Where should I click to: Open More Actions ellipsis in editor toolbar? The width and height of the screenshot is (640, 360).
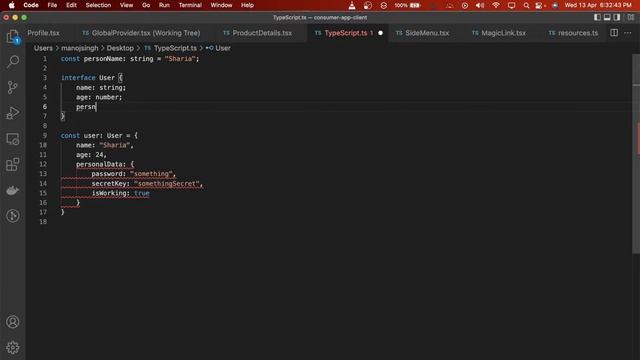pos(628,33)
